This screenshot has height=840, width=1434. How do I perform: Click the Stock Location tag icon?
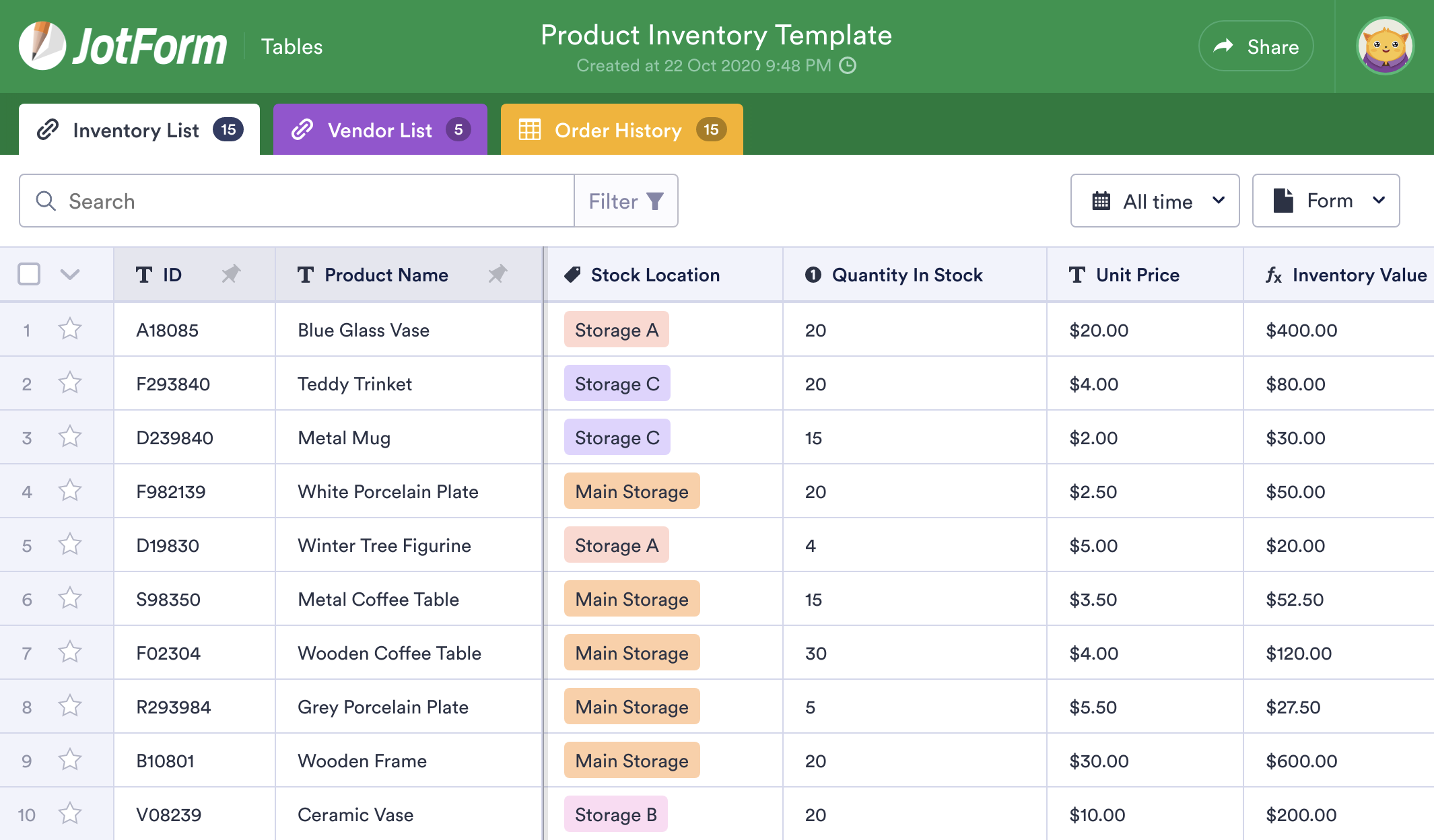573,275
